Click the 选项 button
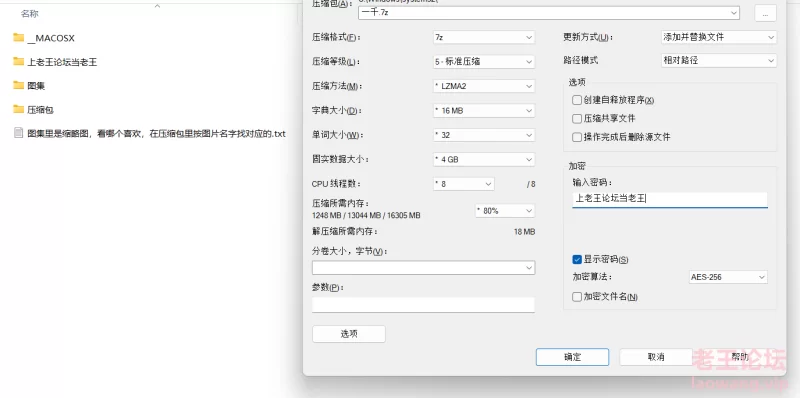 pyautogui.click(x=349, y=334)
